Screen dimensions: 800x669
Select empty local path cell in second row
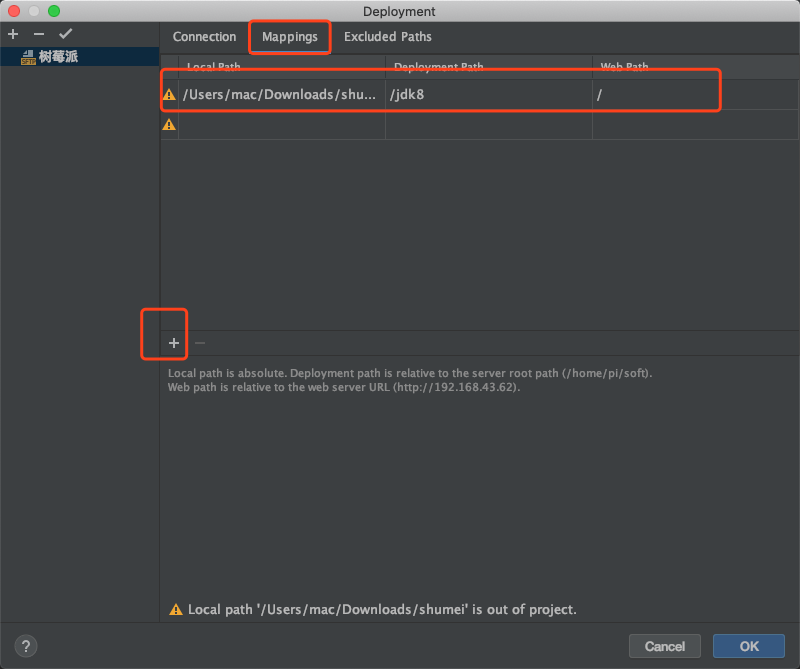(x=282, y=125)
